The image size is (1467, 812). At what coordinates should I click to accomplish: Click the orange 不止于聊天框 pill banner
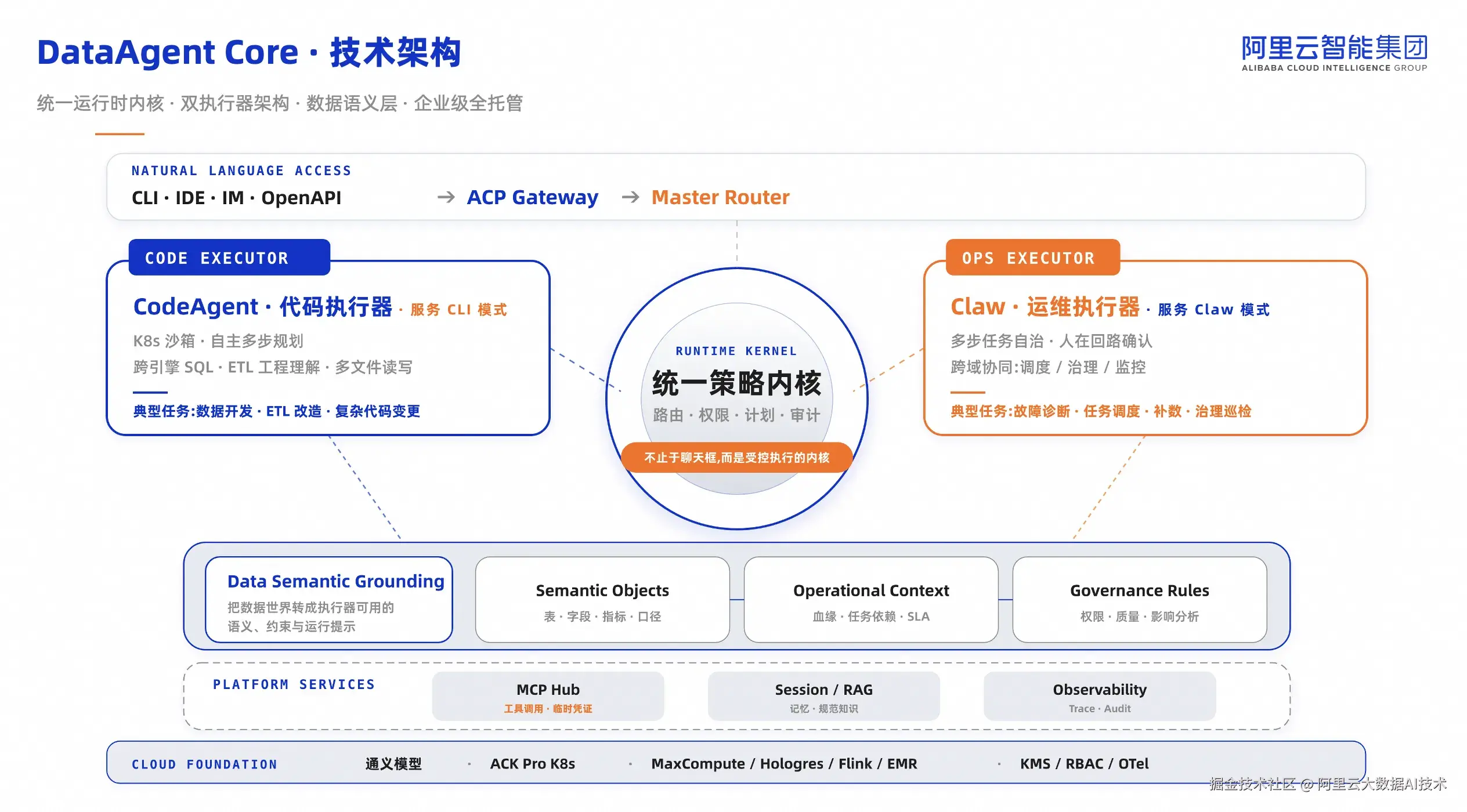point(736,458)
